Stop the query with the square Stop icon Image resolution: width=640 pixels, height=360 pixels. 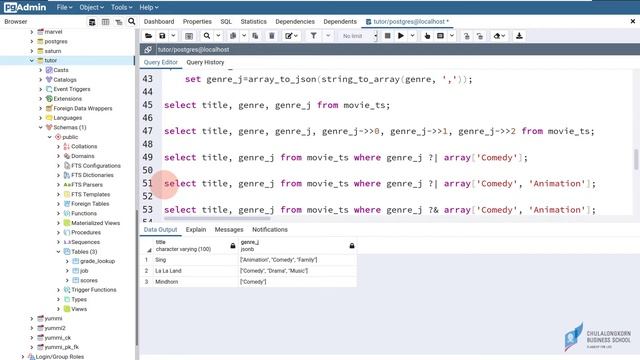coord(387,36)
